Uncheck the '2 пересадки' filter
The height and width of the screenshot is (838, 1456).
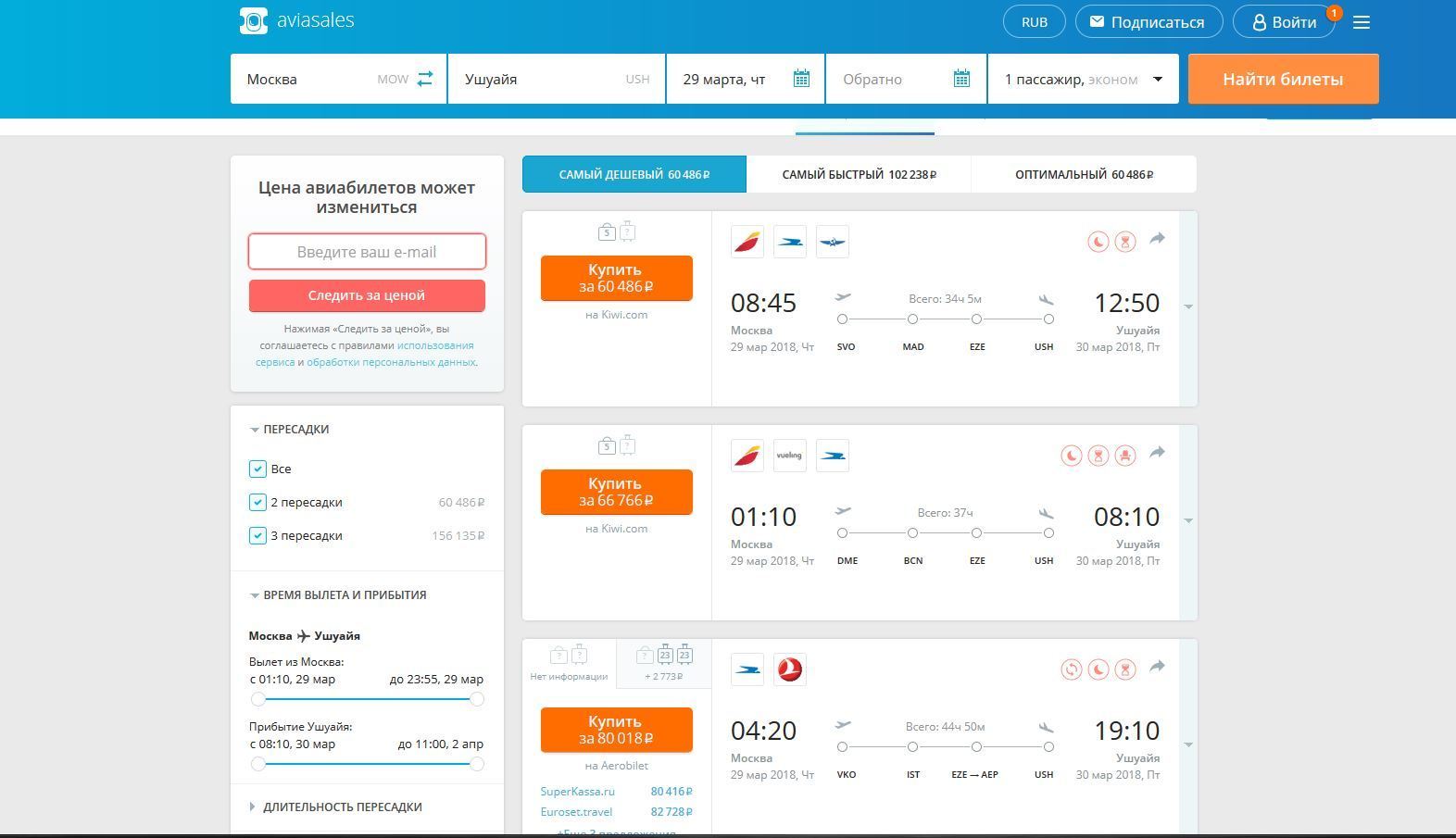pos(257,503)
